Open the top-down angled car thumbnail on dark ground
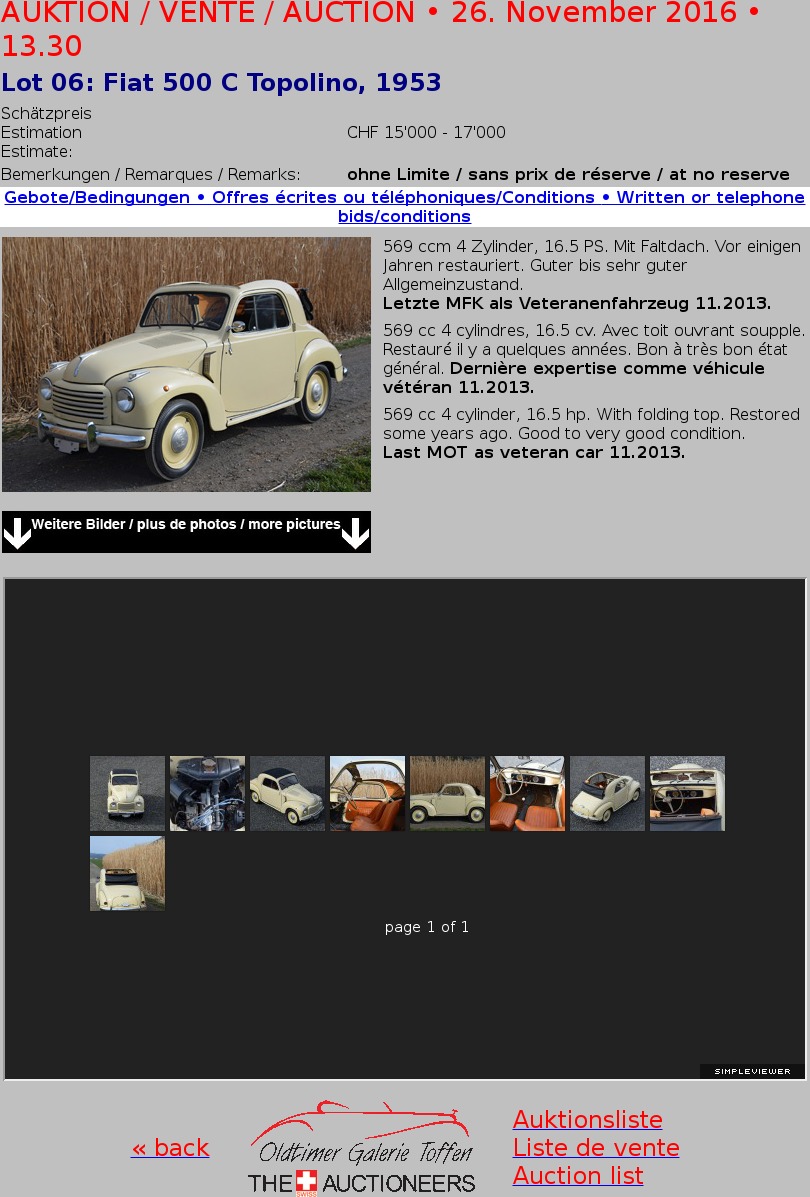810x1197 pixels. point(288,793)
